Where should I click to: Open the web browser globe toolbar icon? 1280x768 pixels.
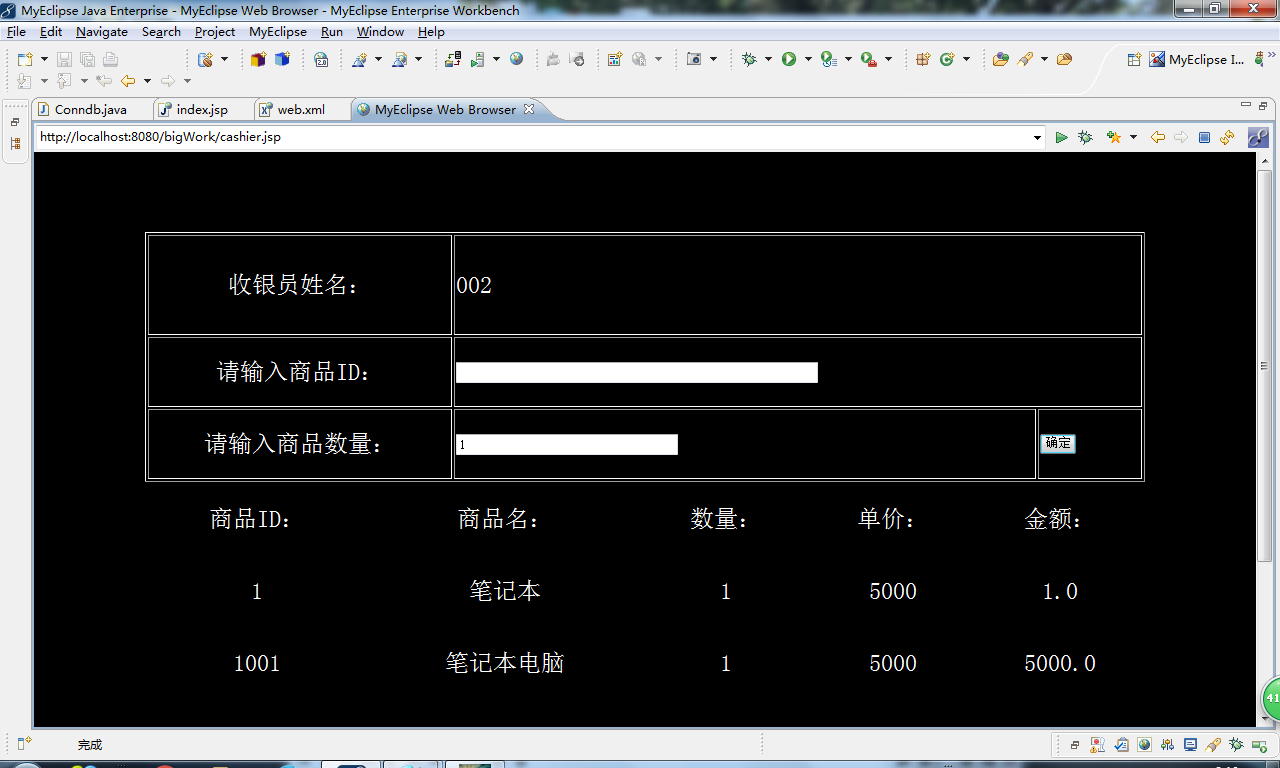pyautogui.click(x=516, y=60)
